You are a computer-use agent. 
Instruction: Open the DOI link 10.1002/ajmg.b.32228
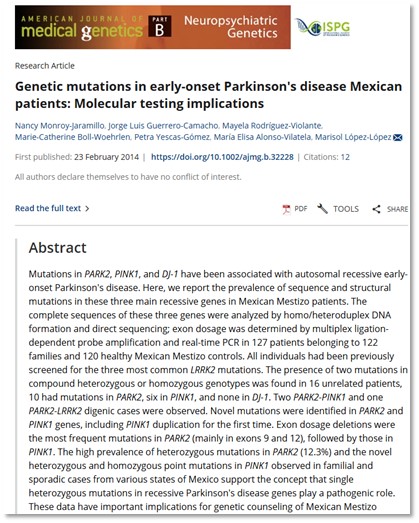coord(222,157)
